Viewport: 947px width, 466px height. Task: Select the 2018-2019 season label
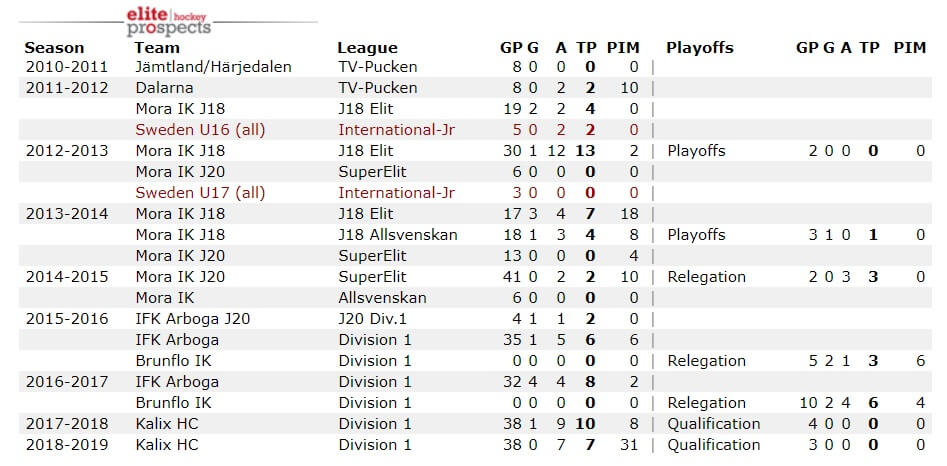(67, 445)
